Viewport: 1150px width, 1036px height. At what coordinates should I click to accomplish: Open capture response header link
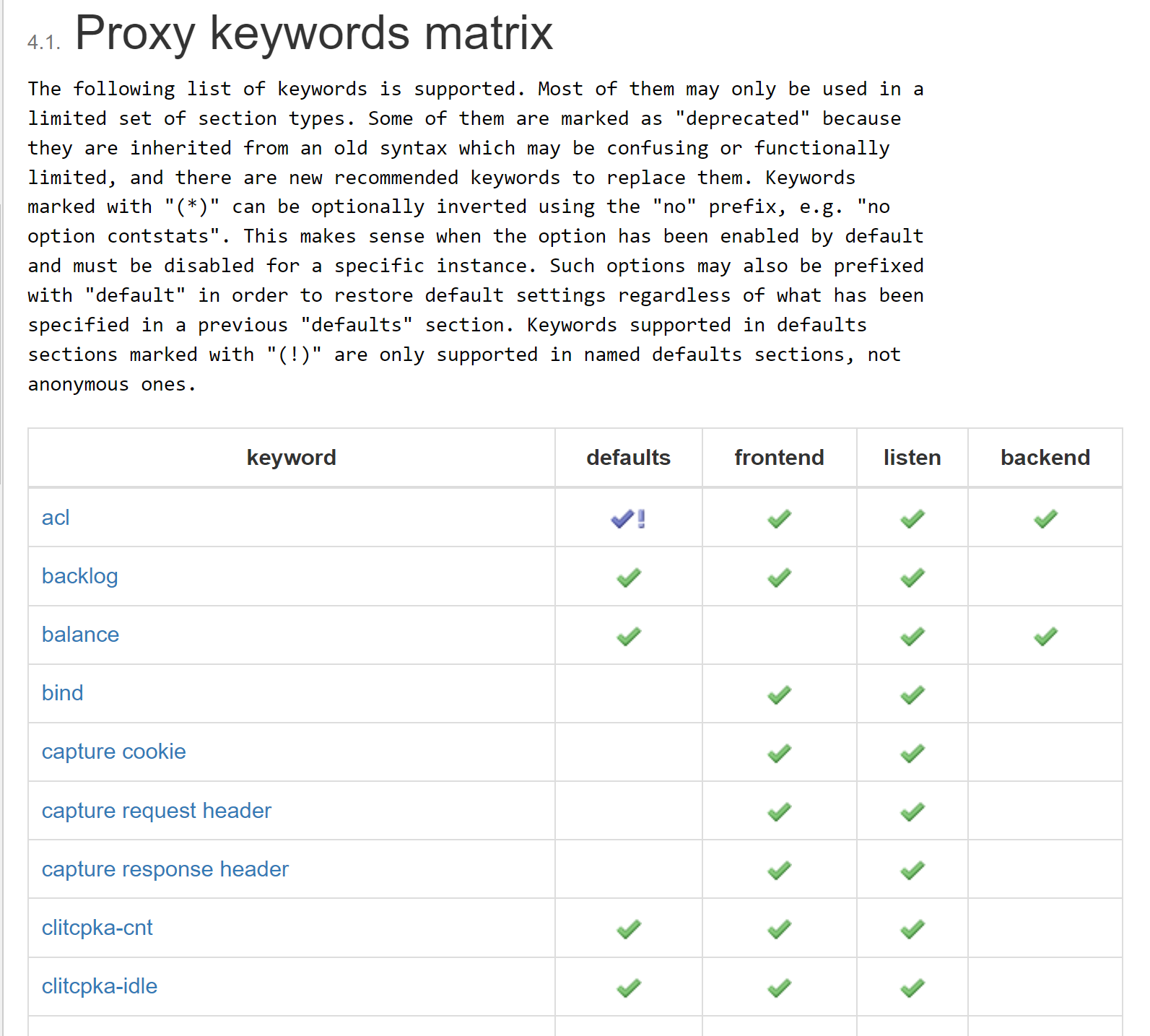(x=165, y=869)
